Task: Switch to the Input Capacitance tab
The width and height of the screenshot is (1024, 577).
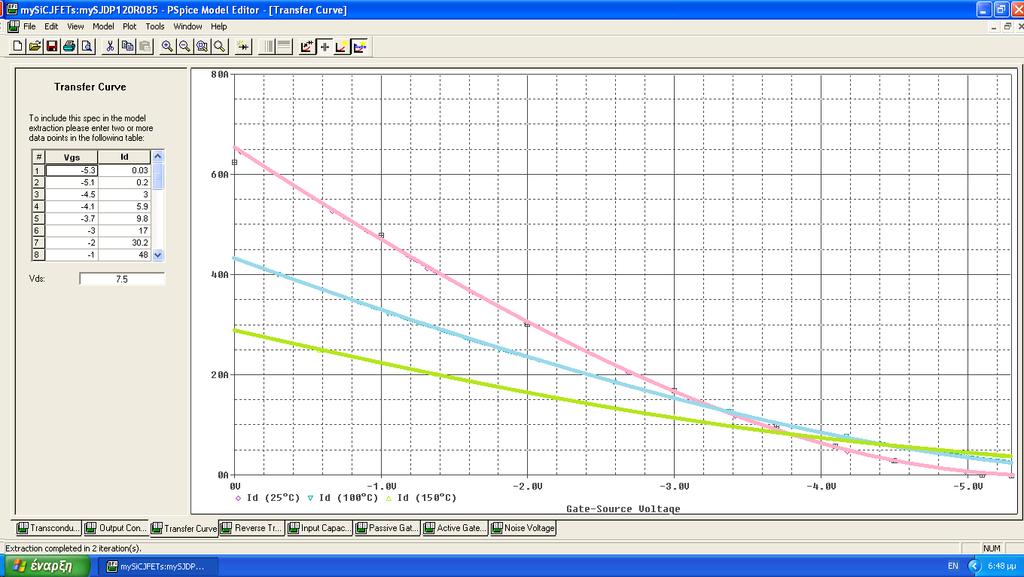Action: pos(319,528)
